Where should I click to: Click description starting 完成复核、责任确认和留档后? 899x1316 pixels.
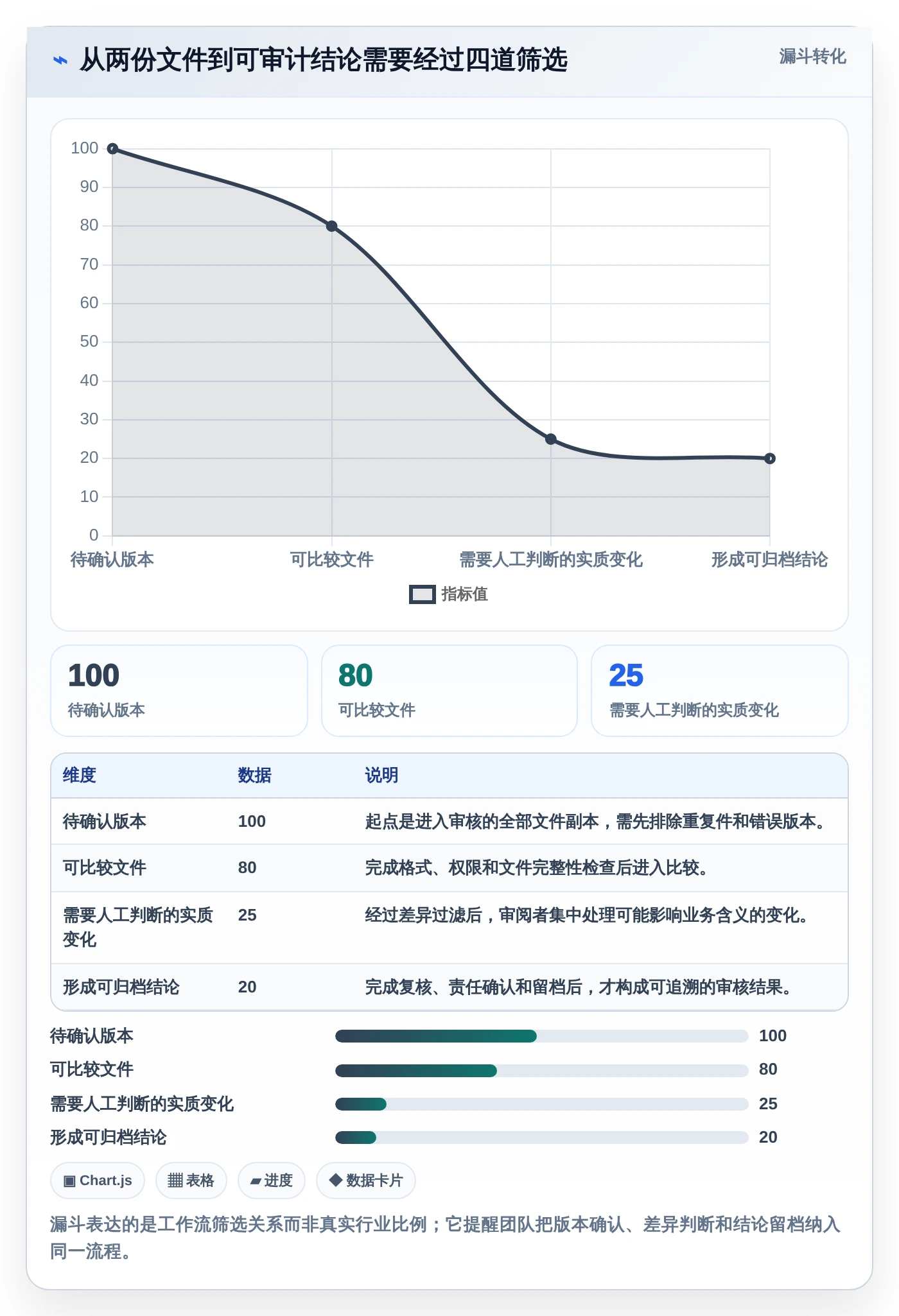[x=580, y=987]
